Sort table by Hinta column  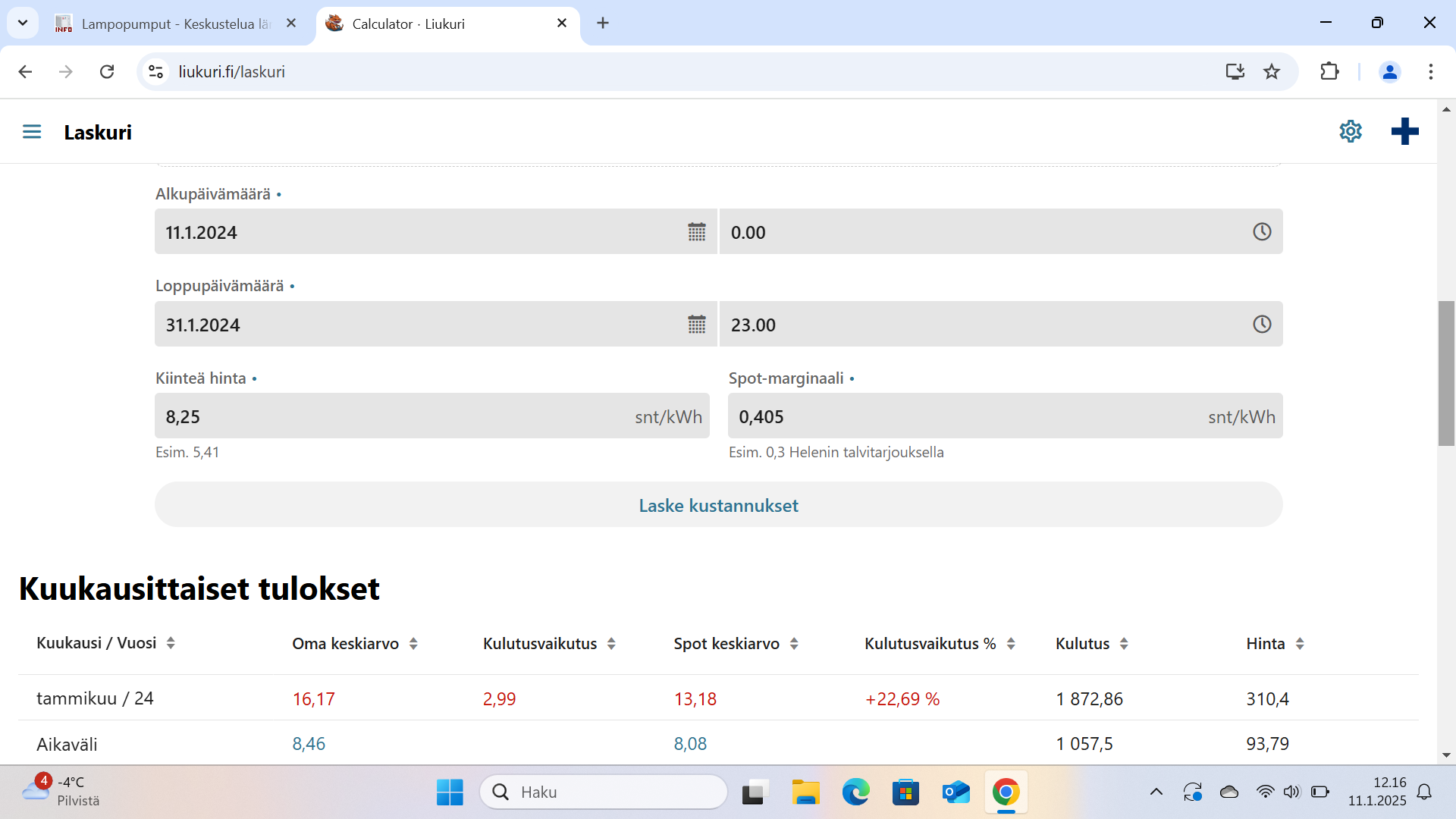[x=1300, y=644]
